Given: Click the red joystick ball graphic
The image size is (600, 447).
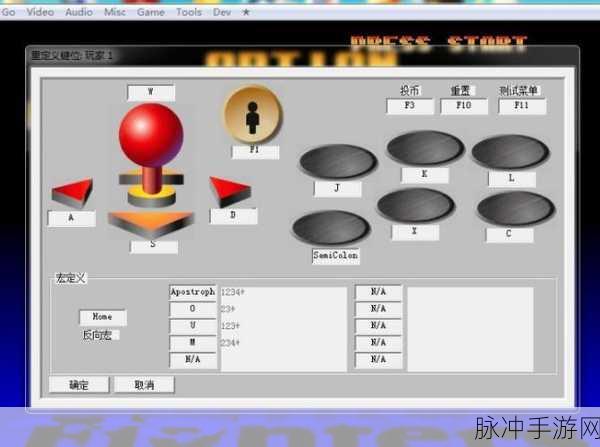Looking at the screenshot, I should click(151, 134).
